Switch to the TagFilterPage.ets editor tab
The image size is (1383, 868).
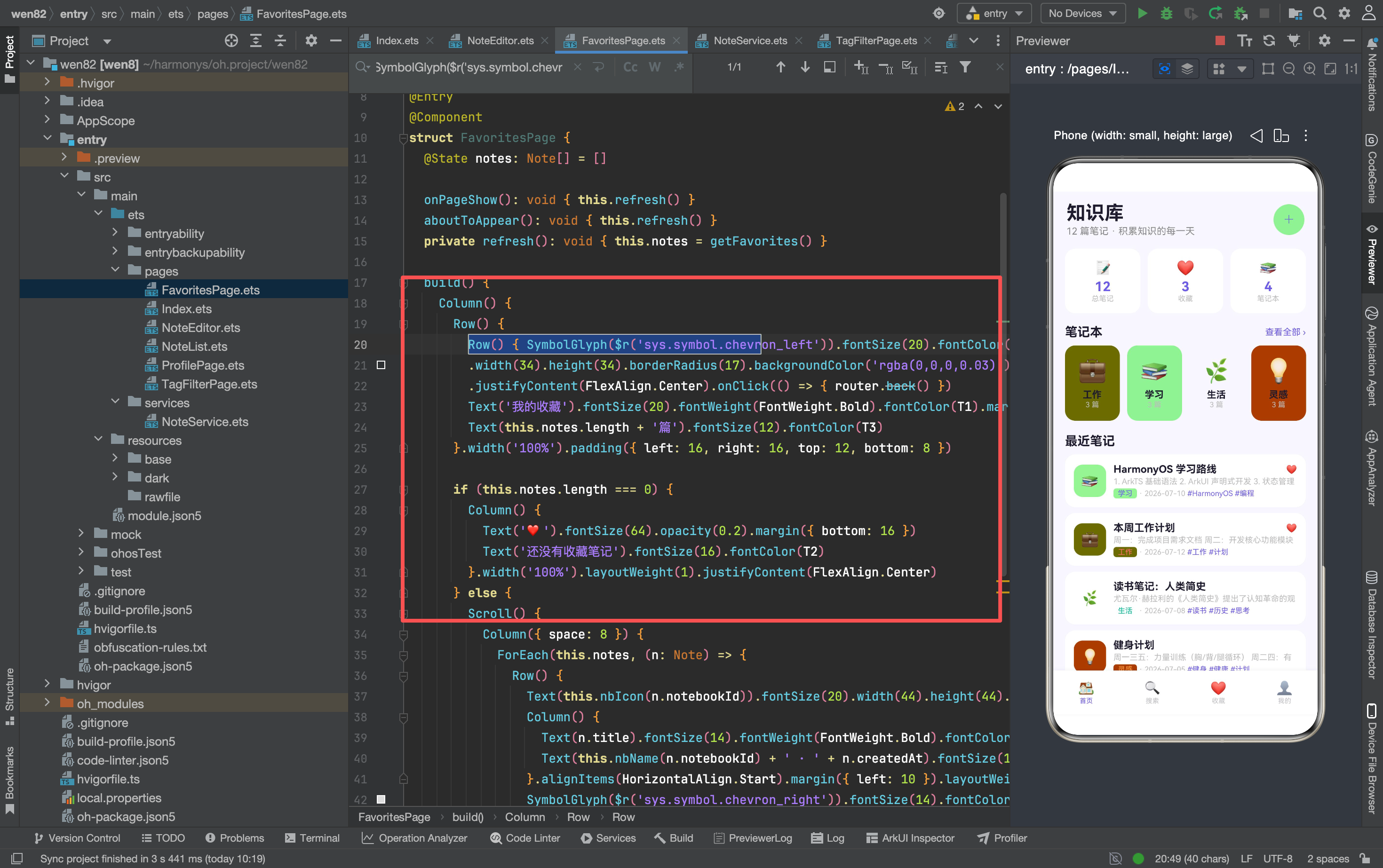(875, 40)
